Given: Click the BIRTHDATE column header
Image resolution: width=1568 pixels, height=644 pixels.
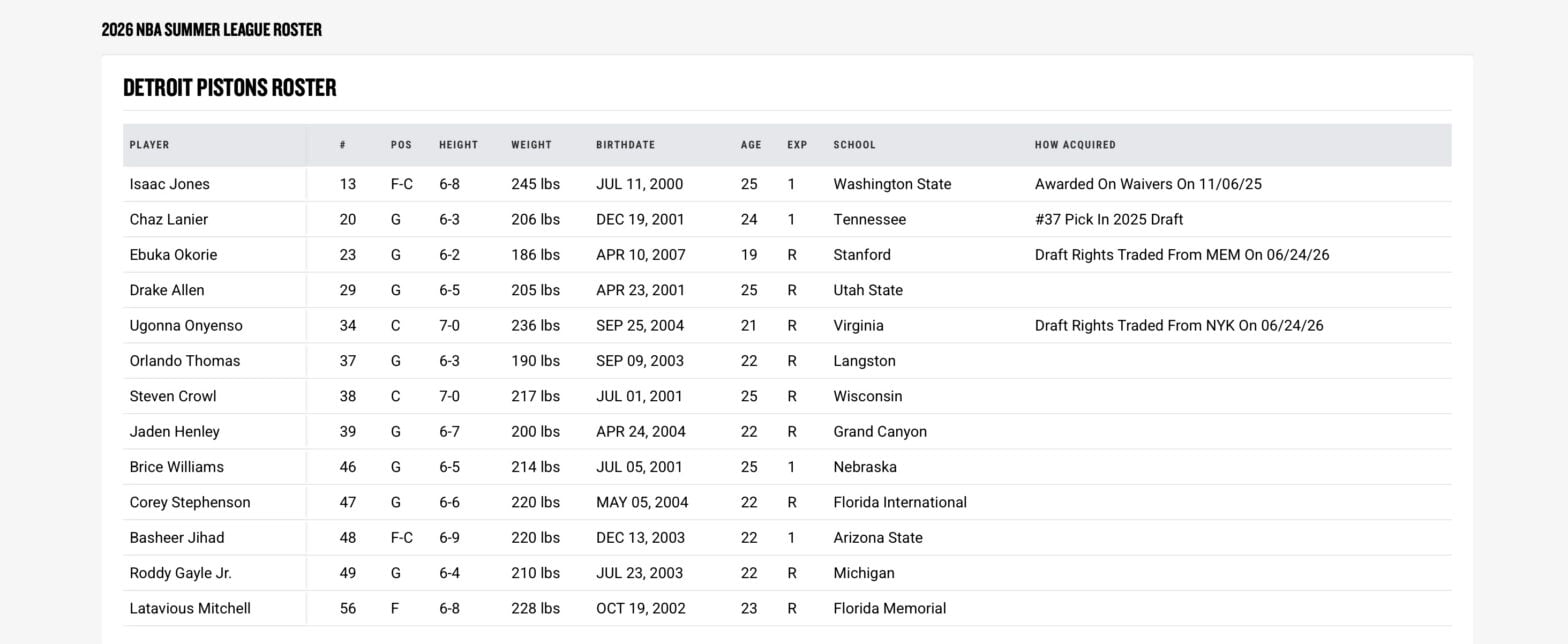Looking at the screenshot, I should 626,145.
